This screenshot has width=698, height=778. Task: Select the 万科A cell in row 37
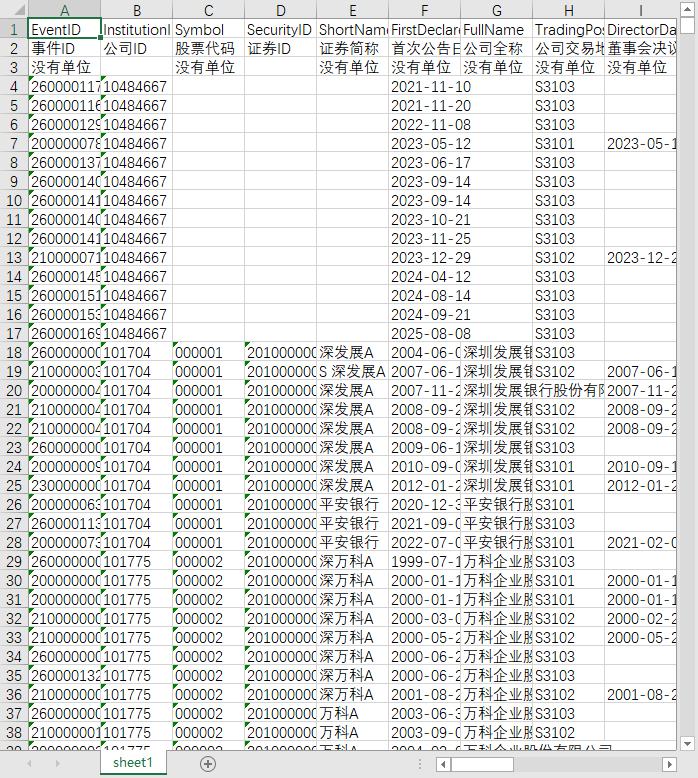pyautogui.click(x=352, y=713)
